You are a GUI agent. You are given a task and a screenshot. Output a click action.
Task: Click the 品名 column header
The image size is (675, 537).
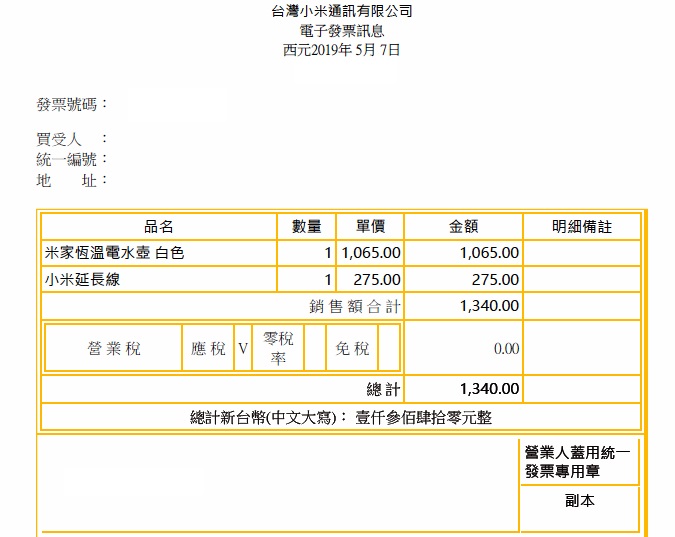click(158, 227)
